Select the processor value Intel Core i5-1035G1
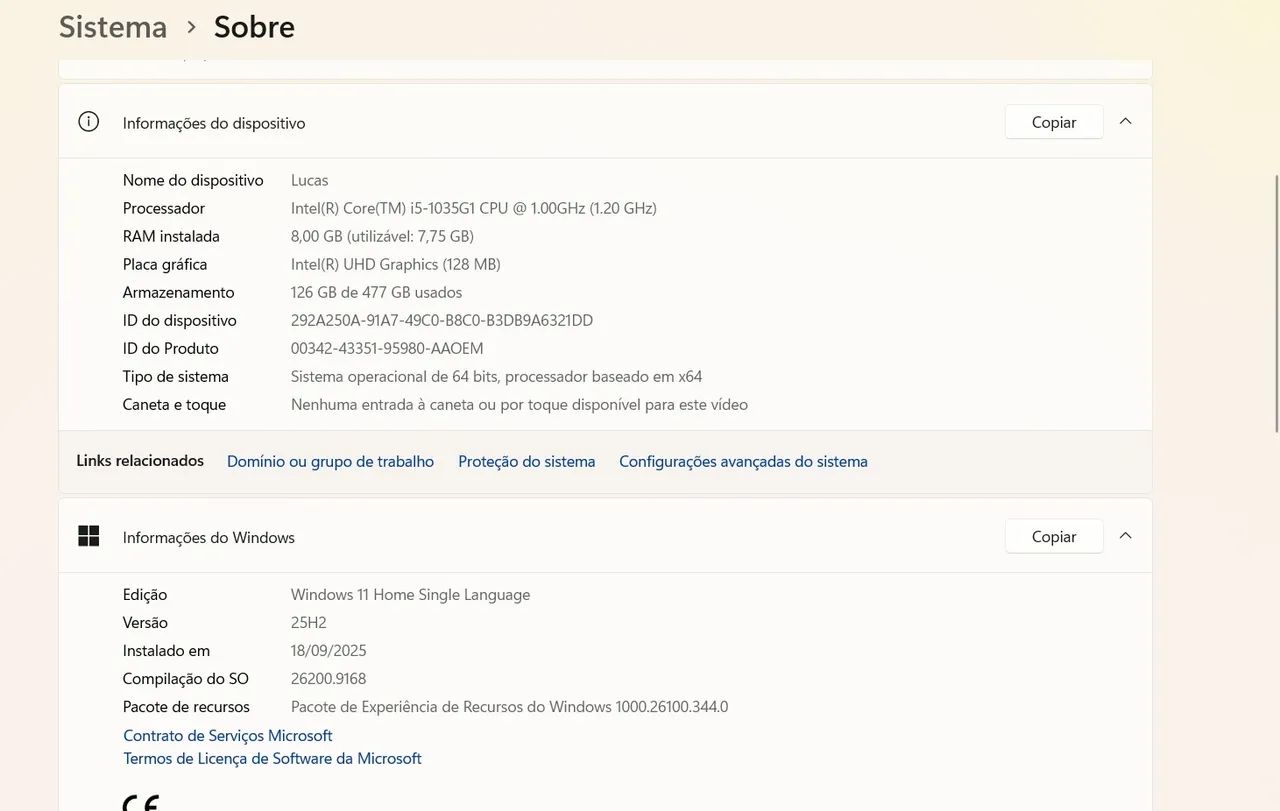Viewport: 1280px width, 811px height. coord(474,208)
